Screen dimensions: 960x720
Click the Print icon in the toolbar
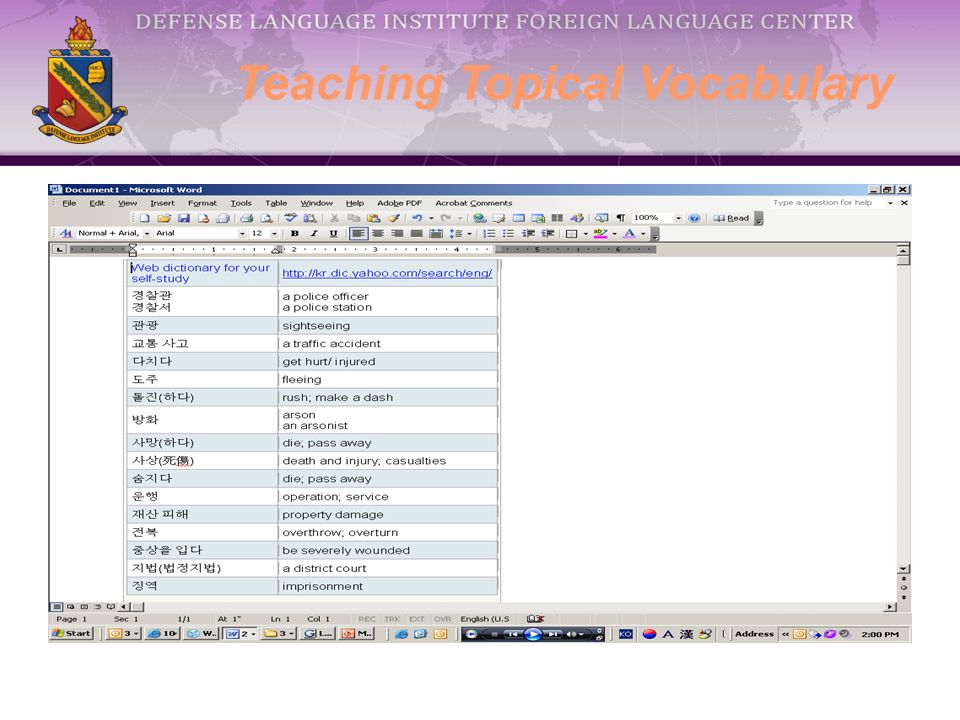[x=247, y=218]
